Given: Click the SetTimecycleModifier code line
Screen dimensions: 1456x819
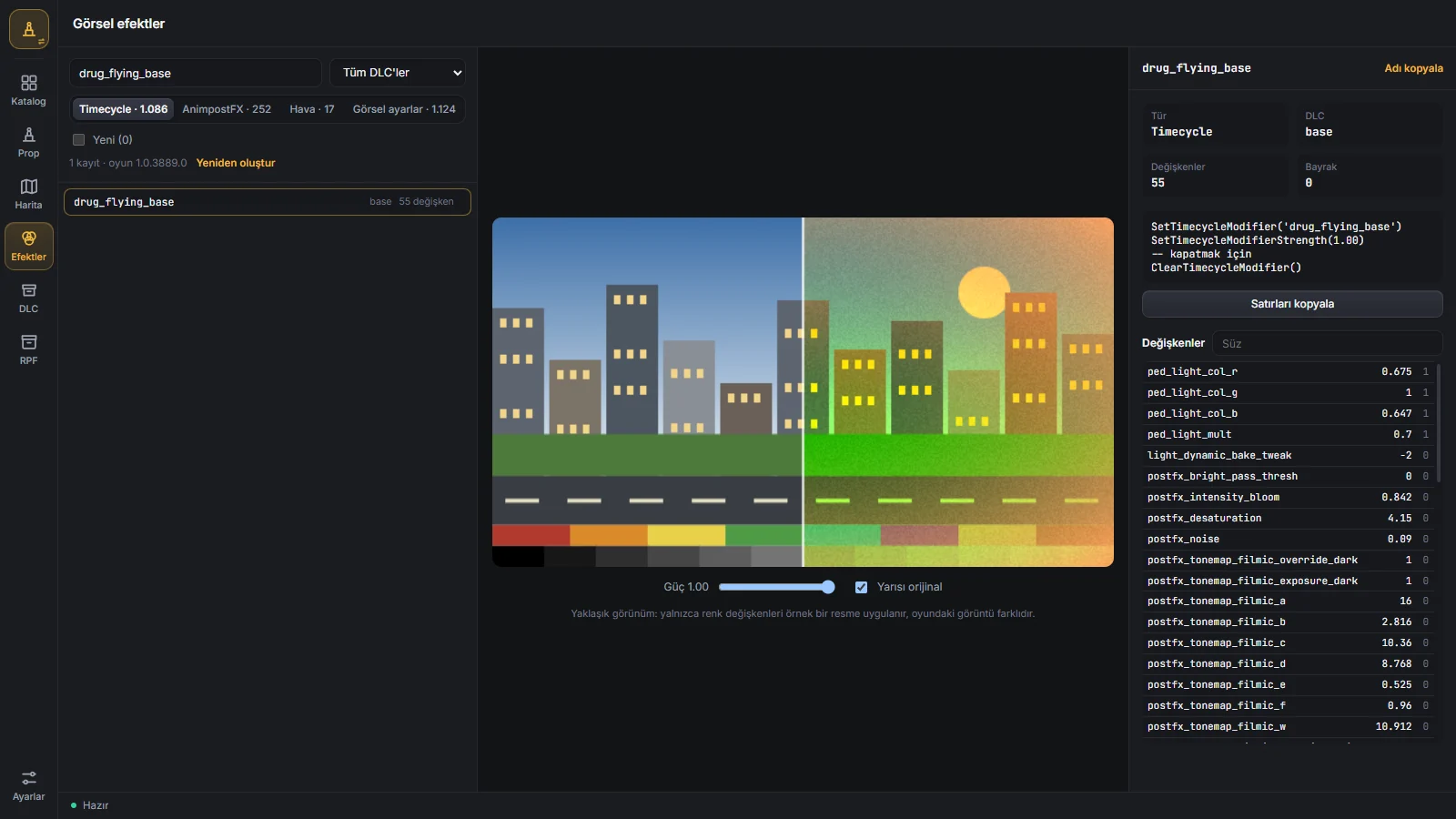Looking at the screenshot, I should 1276,227.
